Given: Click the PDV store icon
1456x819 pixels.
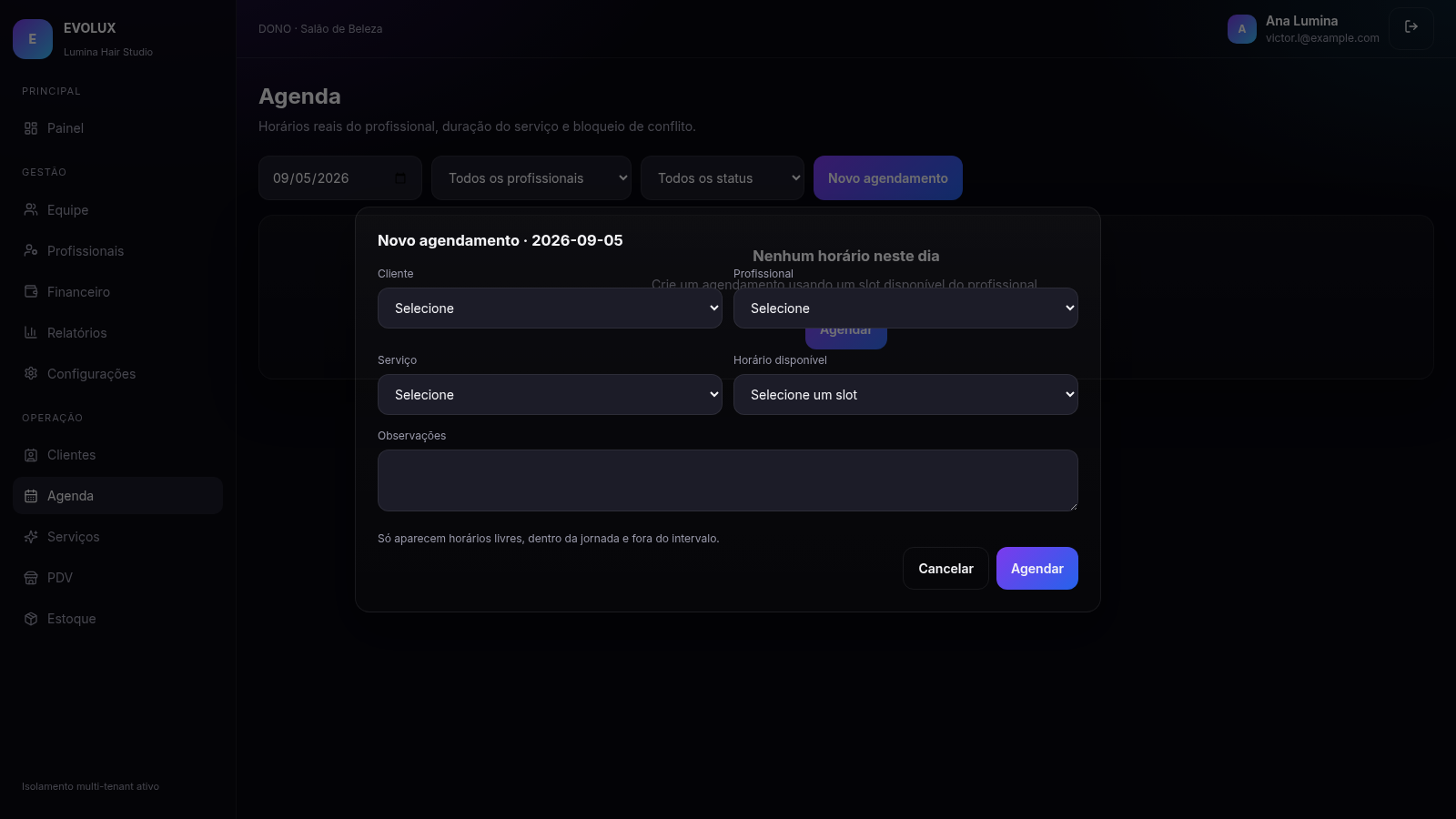Looking at the screenshot, I should [x=31, y=578].
